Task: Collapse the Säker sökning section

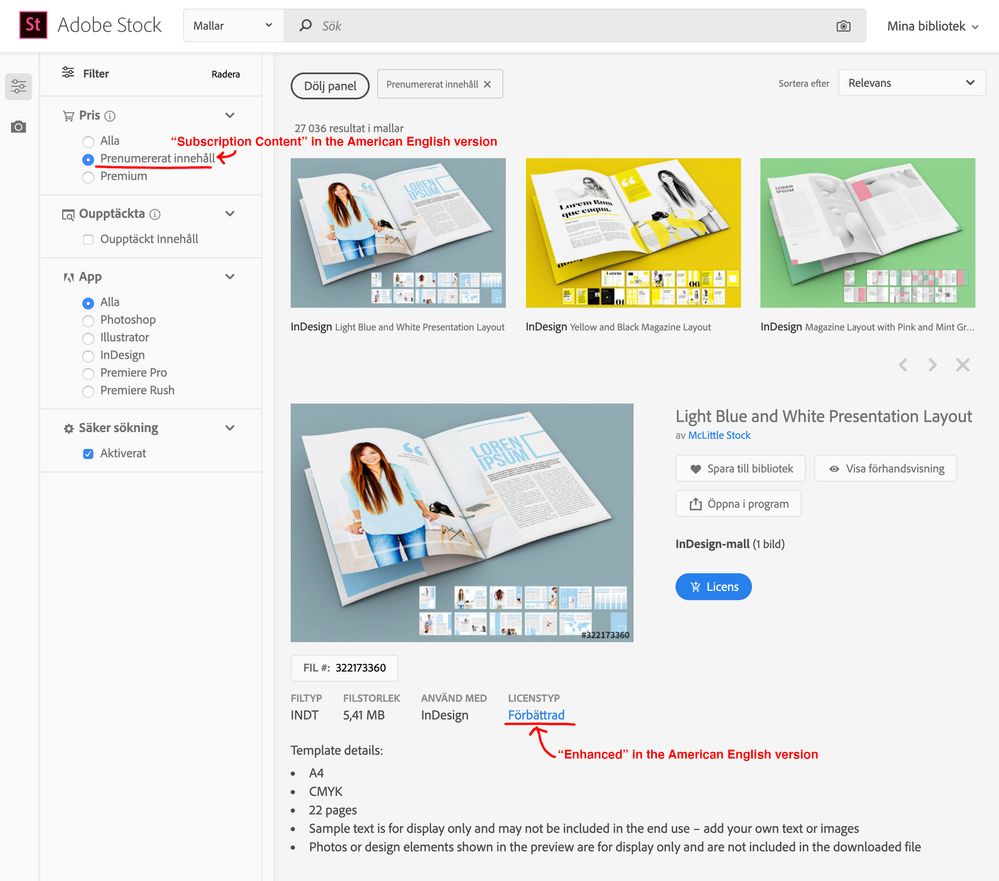Action: point(230,427)
